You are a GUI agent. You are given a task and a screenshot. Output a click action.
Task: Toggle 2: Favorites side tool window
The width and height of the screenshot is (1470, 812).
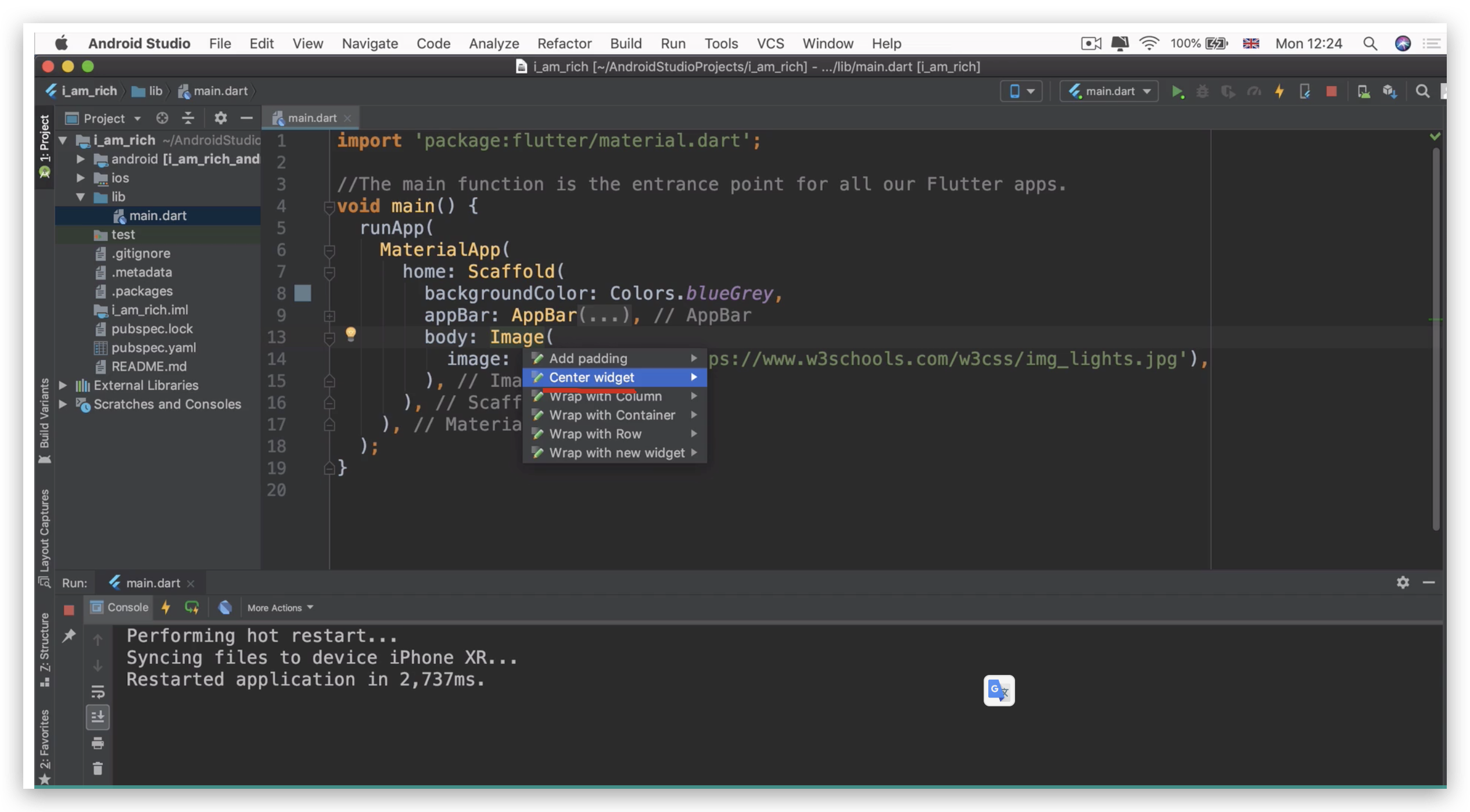tap(44, 747)
